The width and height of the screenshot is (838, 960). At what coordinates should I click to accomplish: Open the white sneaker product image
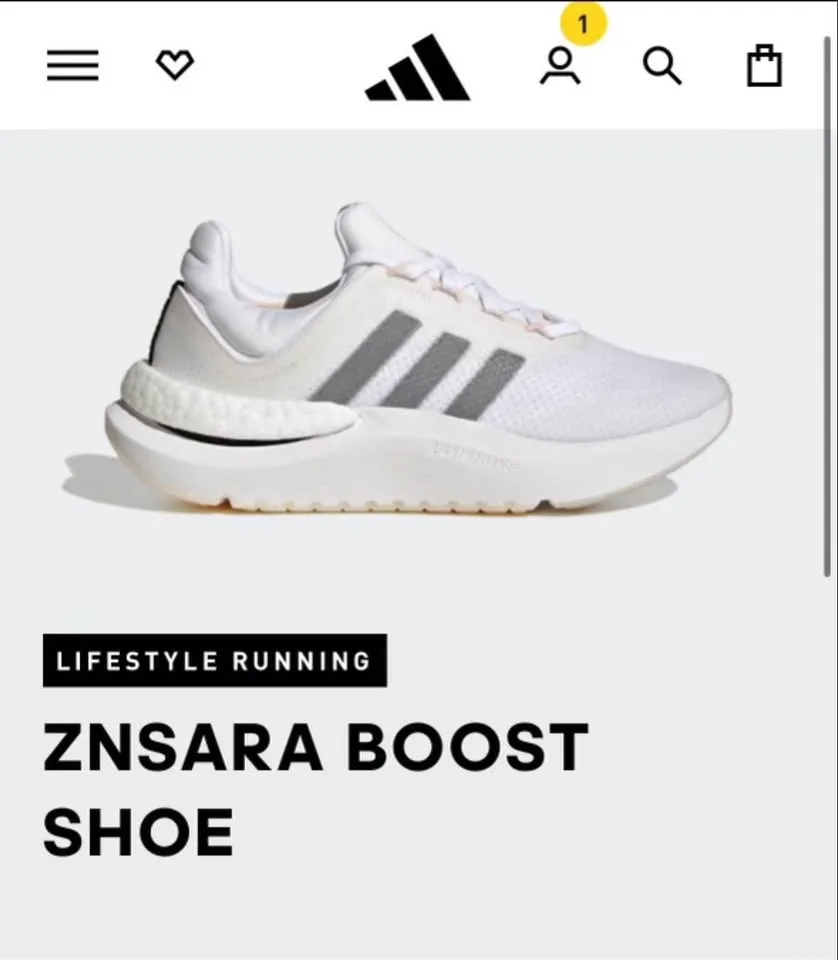pyautogui.click(x=398, y=361)
